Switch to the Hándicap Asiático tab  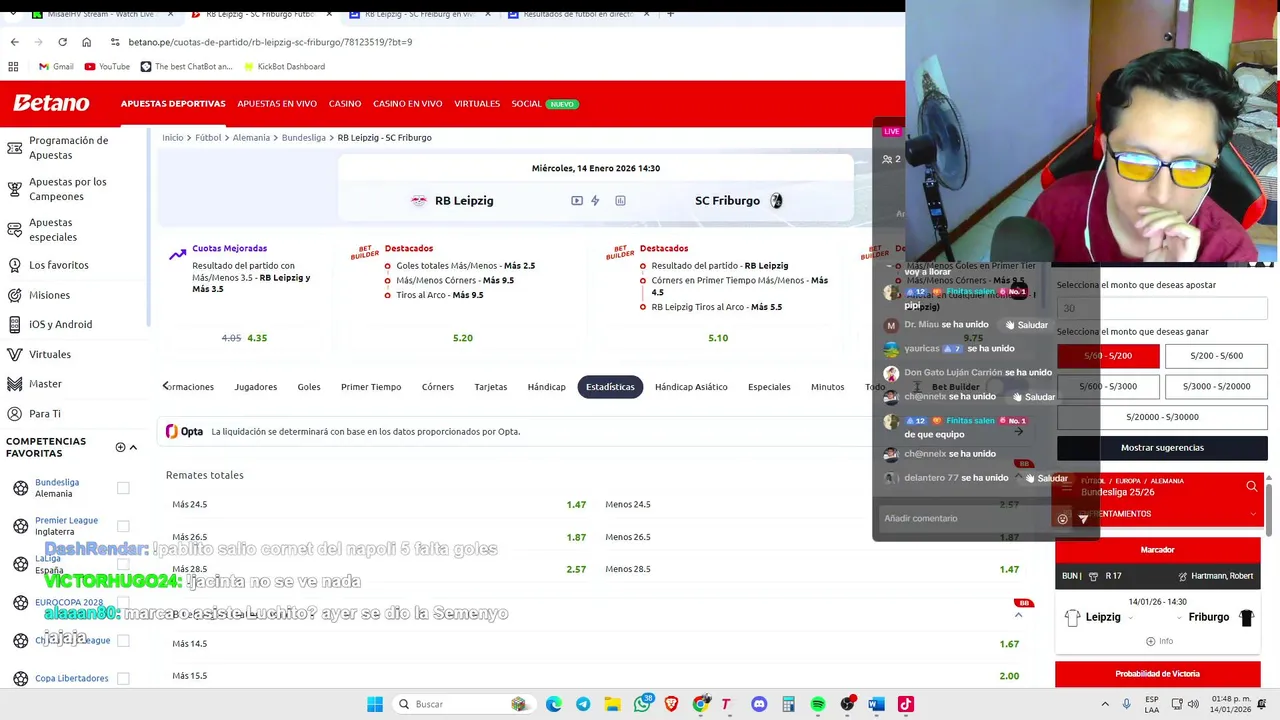[x=691, y=387]
